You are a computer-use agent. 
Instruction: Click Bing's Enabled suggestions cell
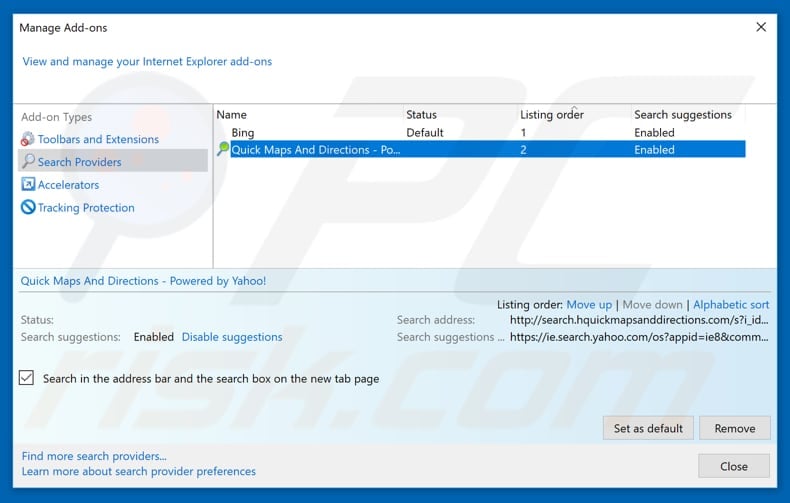tap(654, 133)
